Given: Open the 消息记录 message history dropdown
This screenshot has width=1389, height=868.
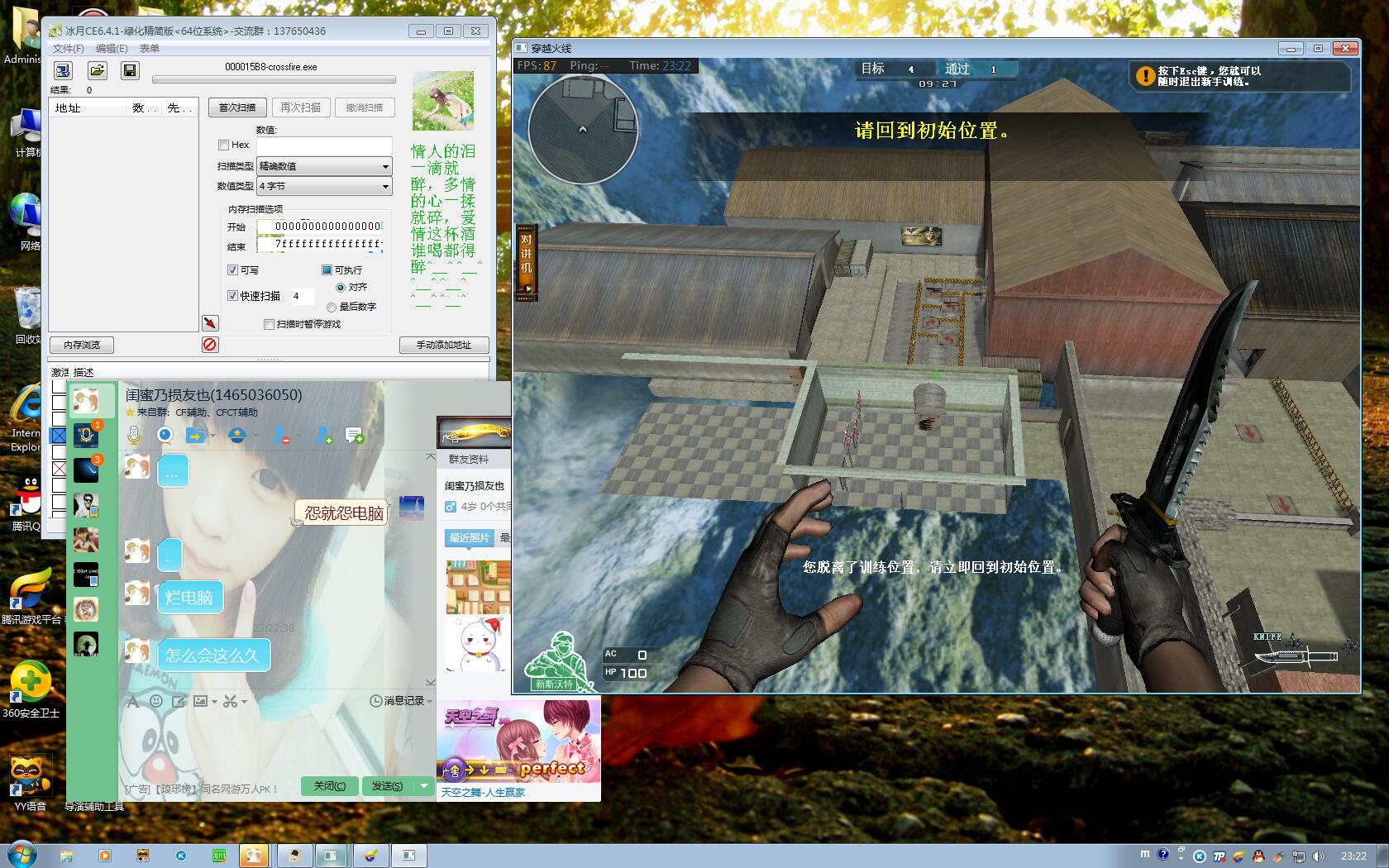Looking at the screenshot, I should point(401,701).
